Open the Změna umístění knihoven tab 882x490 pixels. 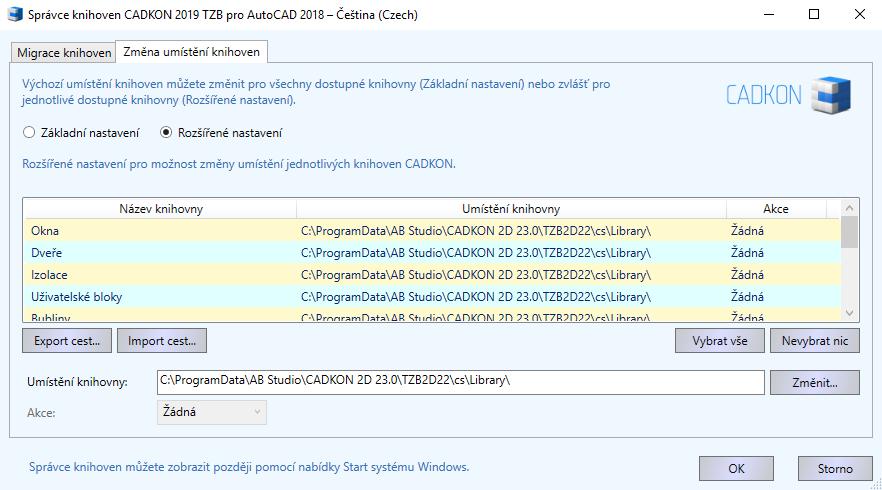click(x=191, y=52)
